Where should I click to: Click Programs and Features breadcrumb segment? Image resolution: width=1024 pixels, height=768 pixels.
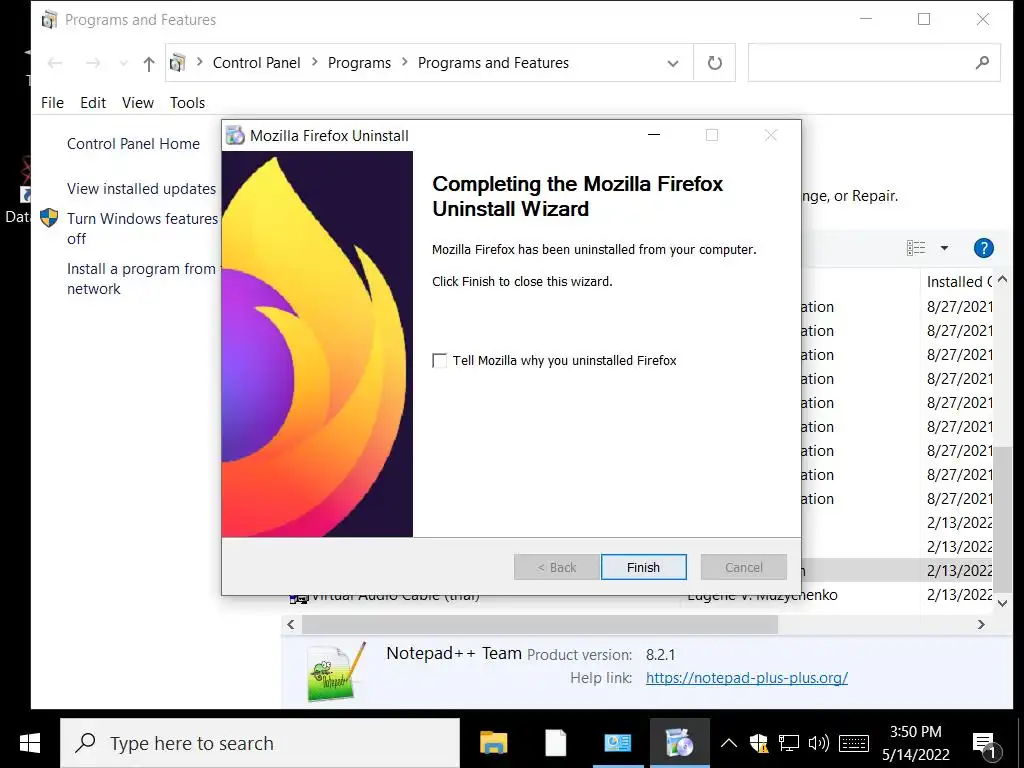pos(493,63)
